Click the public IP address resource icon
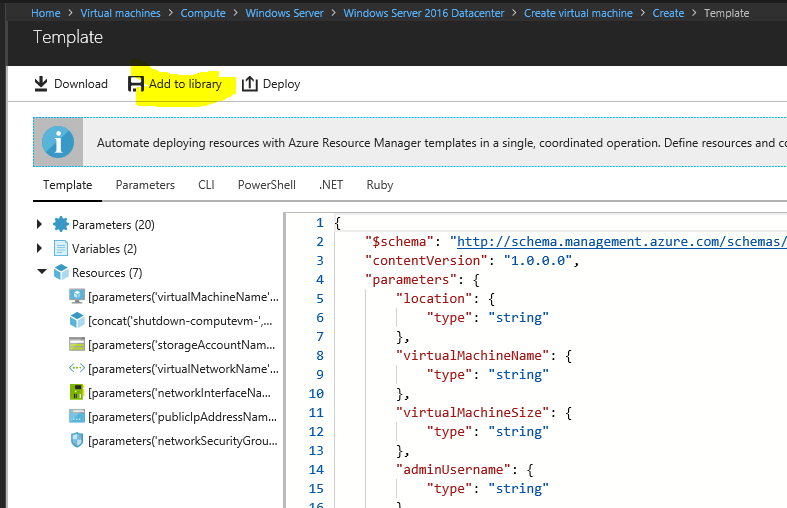This screenshot has width=787, height=508. 77,416
